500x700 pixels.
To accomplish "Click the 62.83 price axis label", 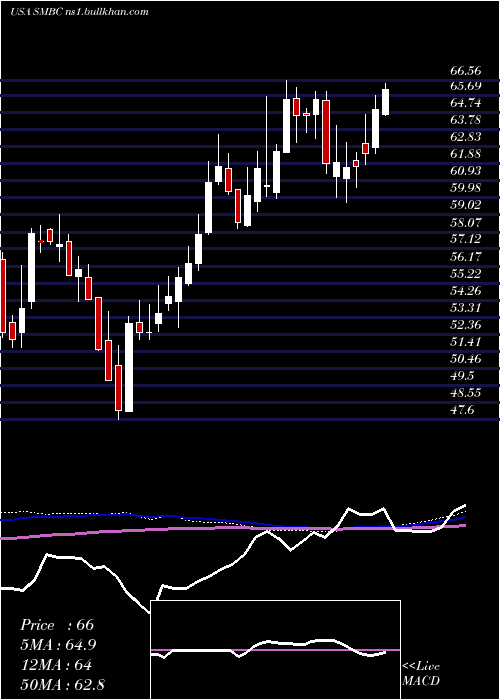I will pyautogui.click(x=466, y=137).
